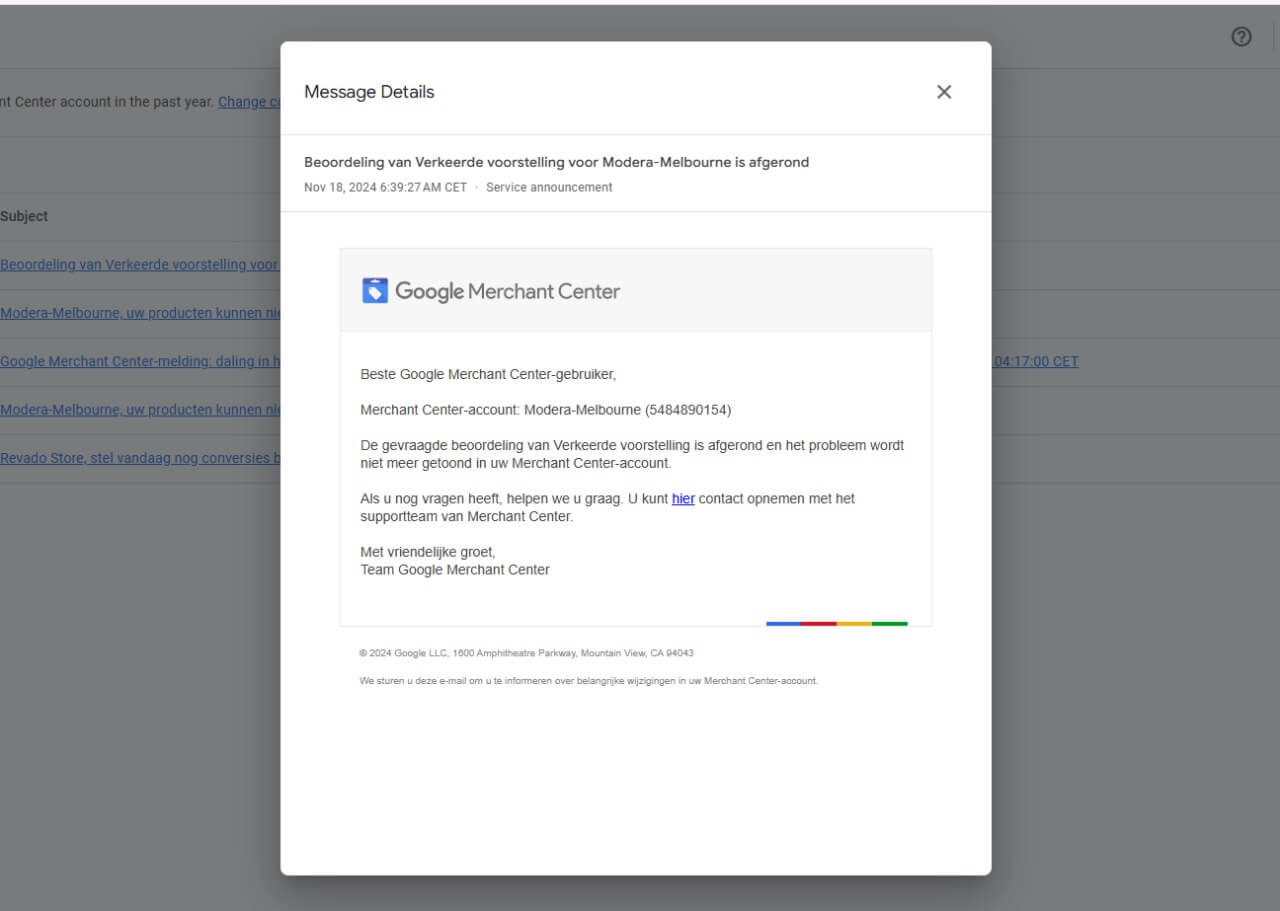Open message 'Beoordeling van Verkeerde voorstelling voor' in list
The width and height of the screenshot is (1280, 911).
pyautogui.click(x=140, y=265)
